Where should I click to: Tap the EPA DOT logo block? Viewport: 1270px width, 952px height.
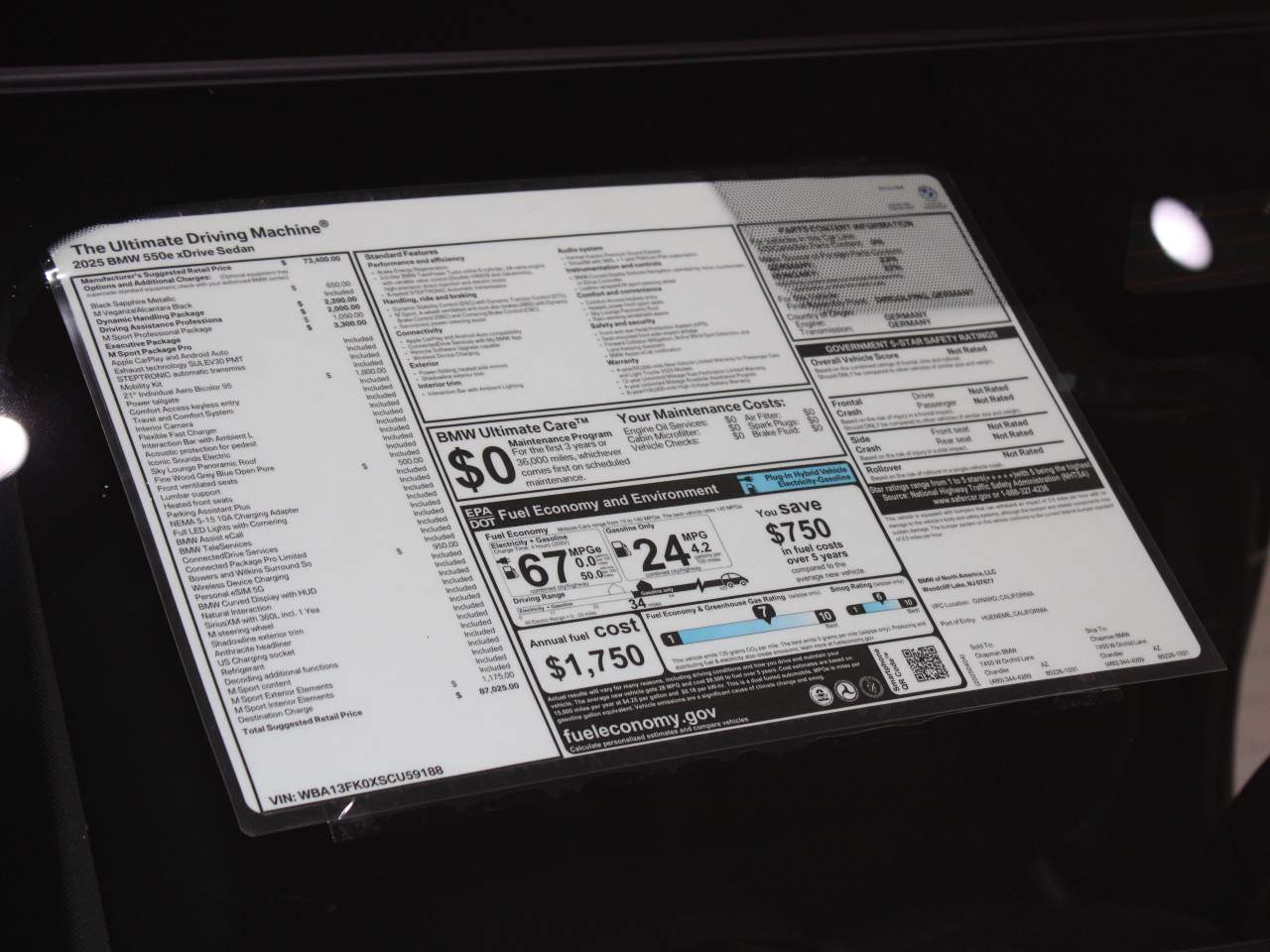pyautogui.click(x=480, y=519)
